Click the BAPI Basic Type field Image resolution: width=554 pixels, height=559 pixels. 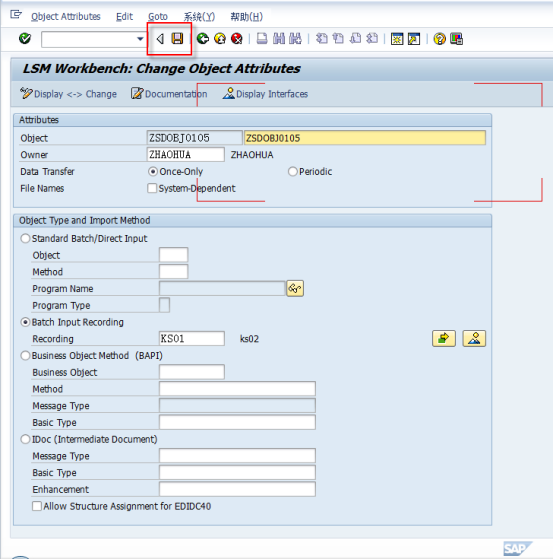(x=237, y=422)
